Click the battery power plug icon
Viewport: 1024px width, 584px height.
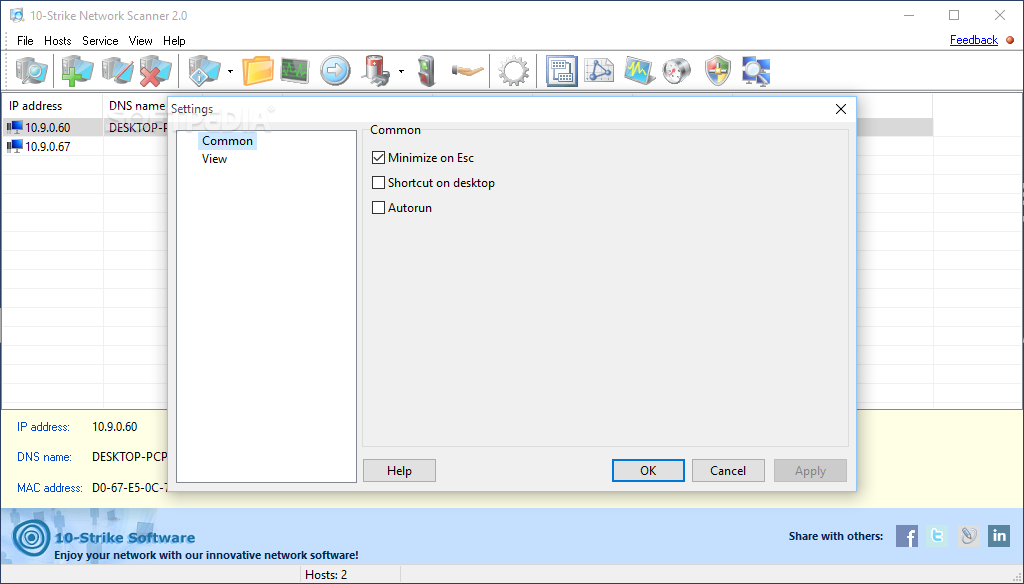point(376,71)
